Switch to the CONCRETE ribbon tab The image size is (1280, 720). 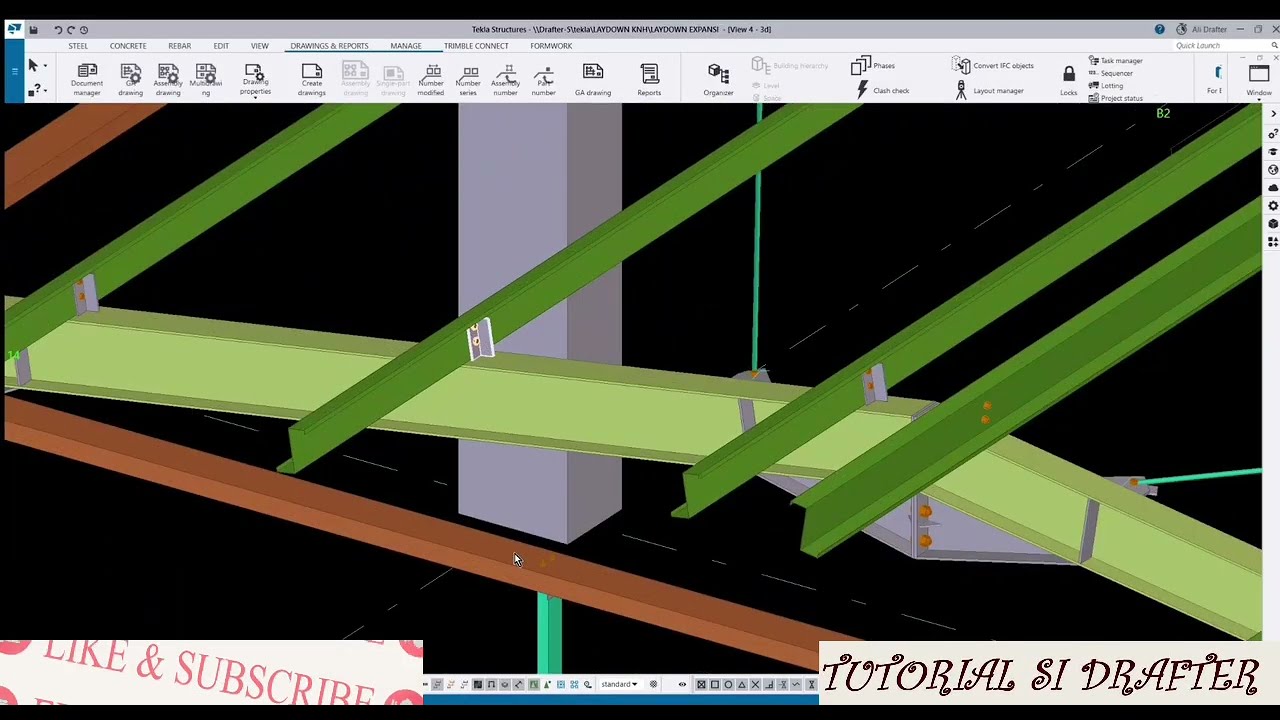(128, 46)
